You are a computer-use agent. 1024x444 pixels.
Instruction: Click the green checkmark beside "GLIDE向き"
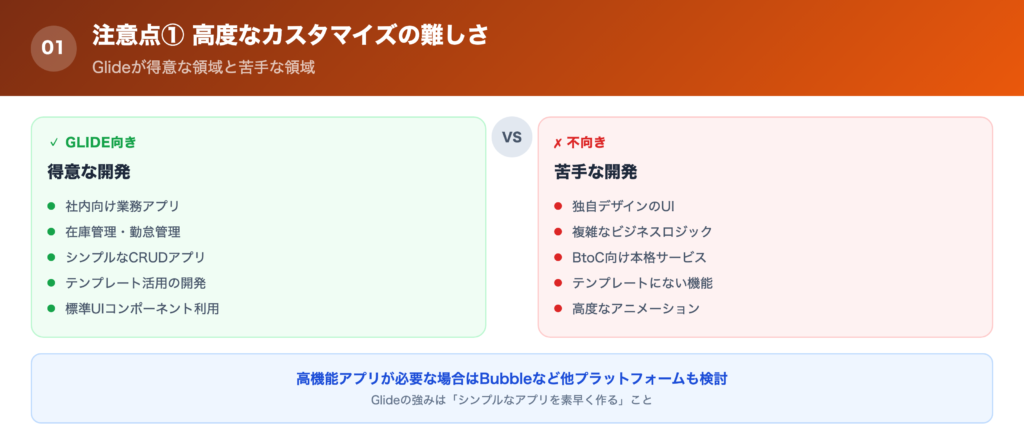point(53,142)
